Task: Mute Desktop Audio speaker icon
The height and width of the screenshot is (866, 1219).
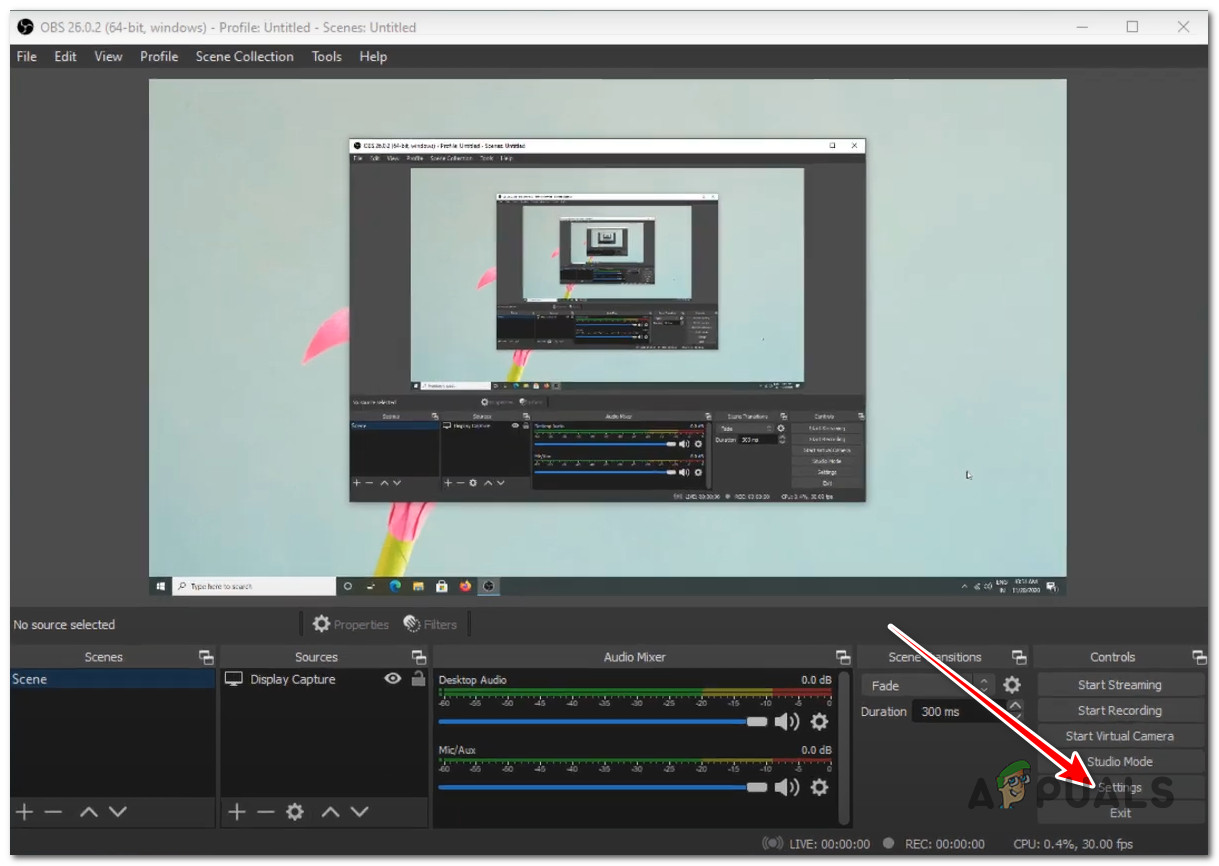Action: click(x=787, y=721)
